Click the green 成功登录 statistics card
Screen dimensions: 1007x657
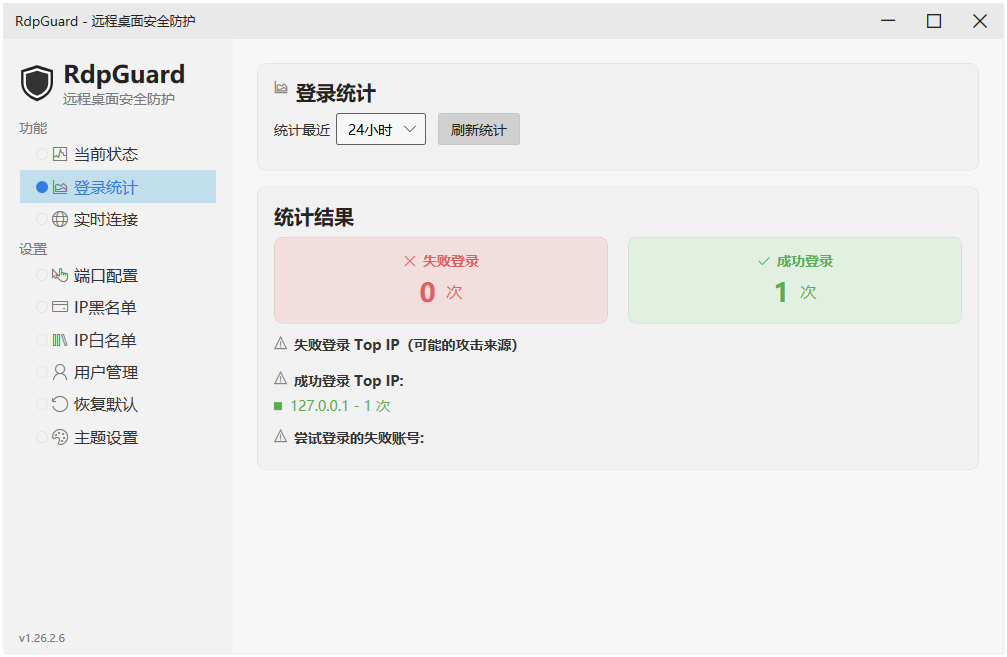coord(794,280)
